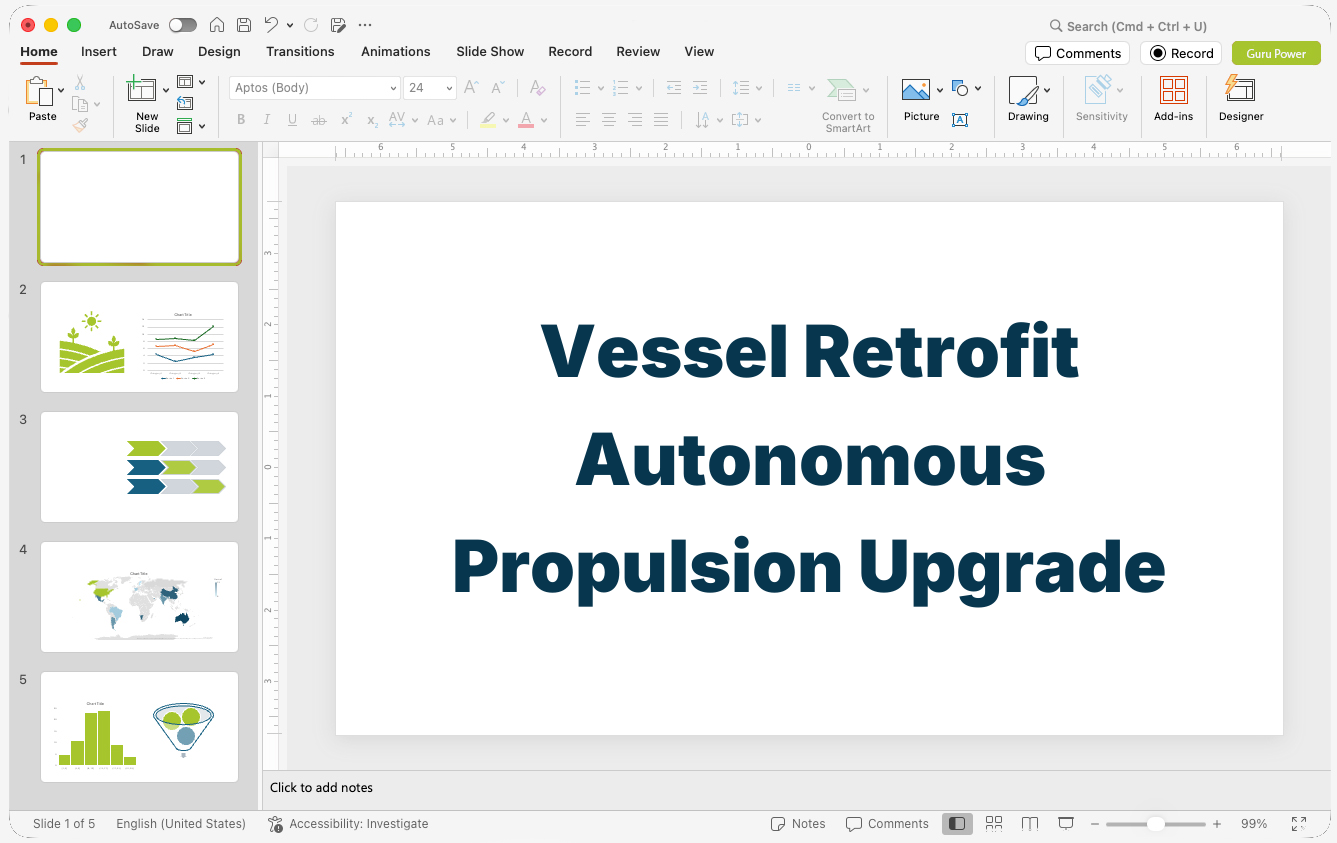Expand the Picture dropdown arrow
This screenshot has height=843, width=1337.
click(x=940, y=90)
